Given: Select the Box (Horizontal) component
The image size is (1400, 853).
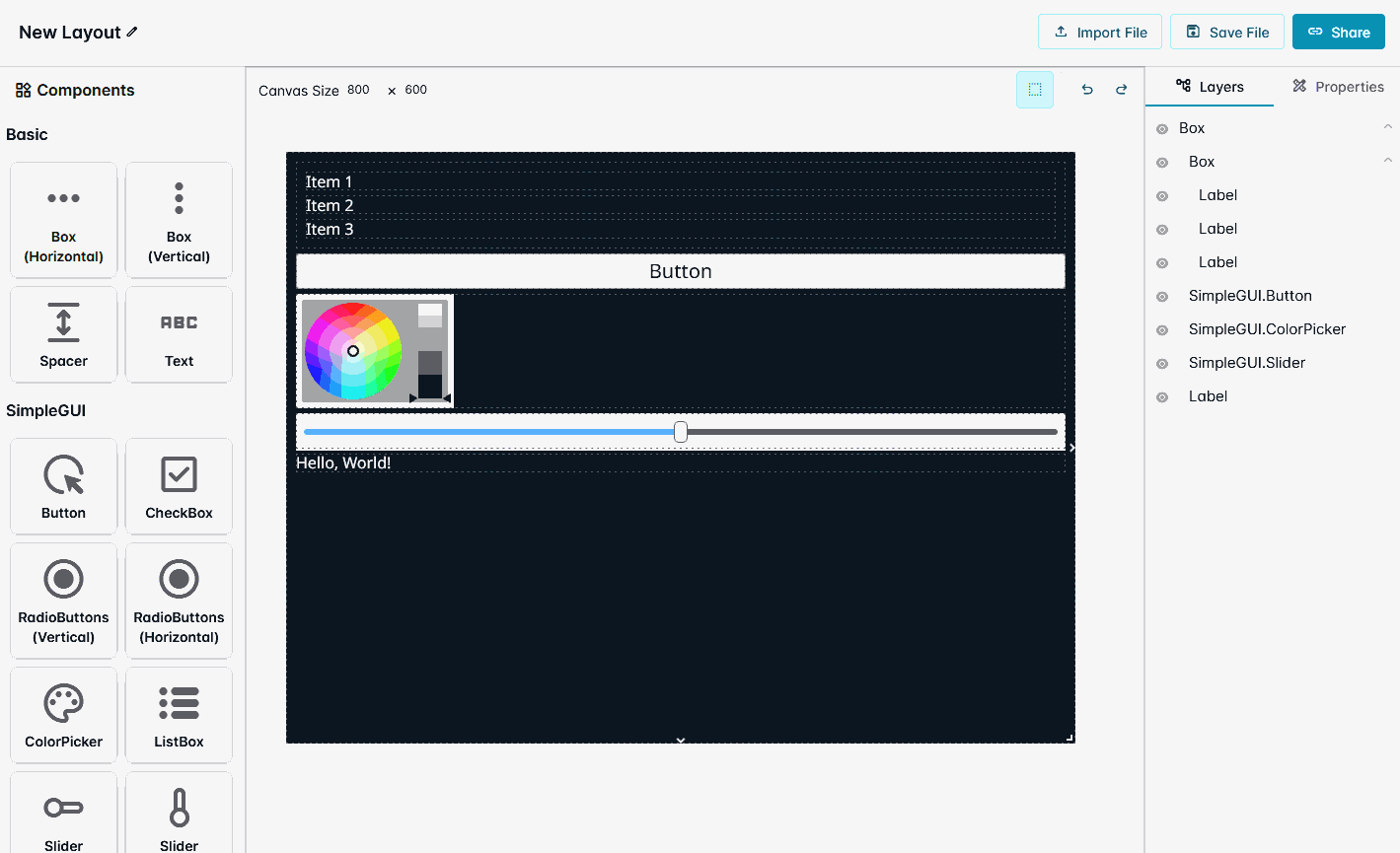Looking at the screenshot, I should (x=63, y=221).
